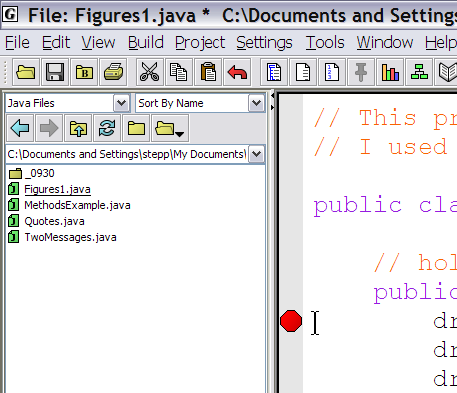Open the folder icon with dropdown arrow

tap(170, 128)
